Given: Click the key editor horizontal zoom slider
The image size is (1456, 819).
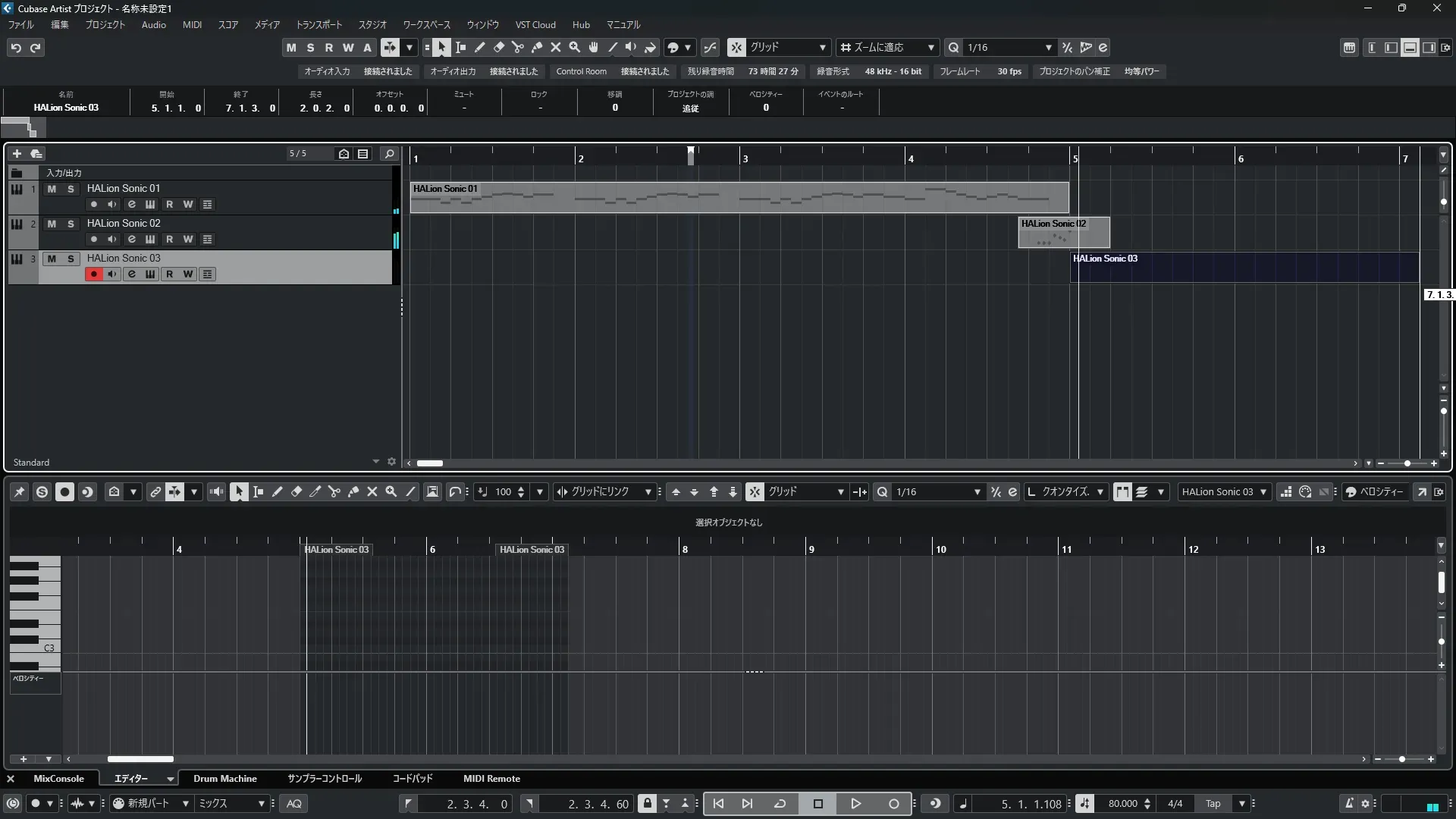Looking at the screenshot, I should (x=1402, y=759).
